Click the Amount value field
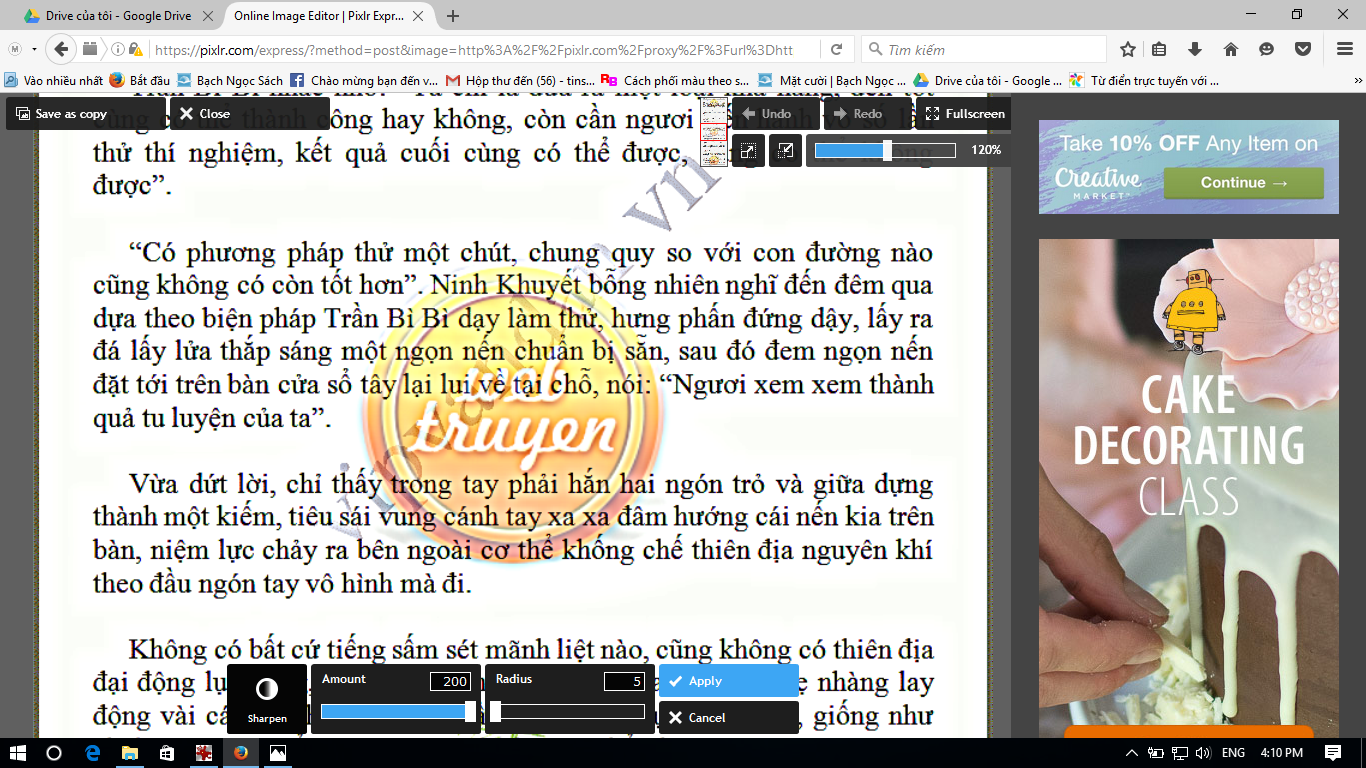 (450, 682)
